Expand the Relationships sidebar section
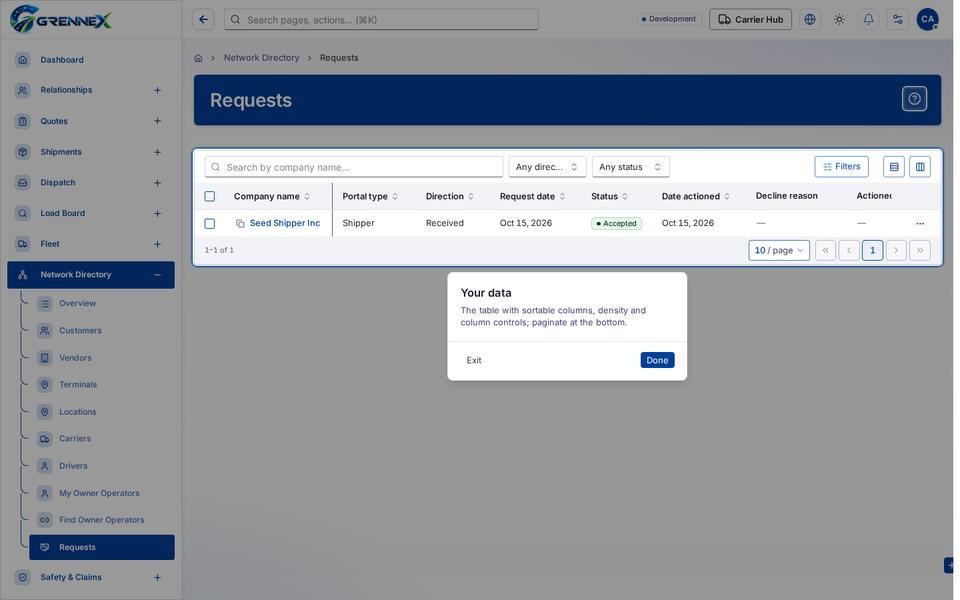Image resolution: width=960 pixels, height=600 pixels. point(157,90)
